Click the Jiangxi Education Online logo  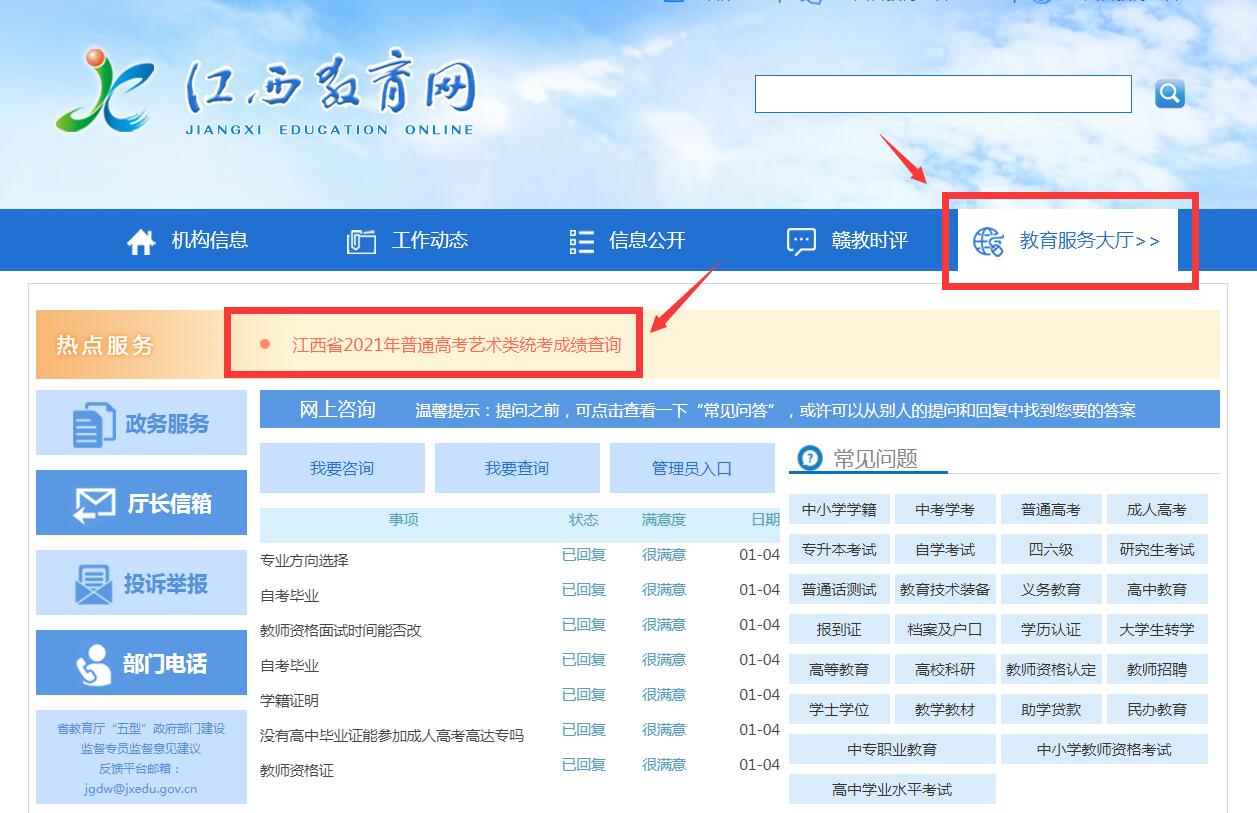267,93
